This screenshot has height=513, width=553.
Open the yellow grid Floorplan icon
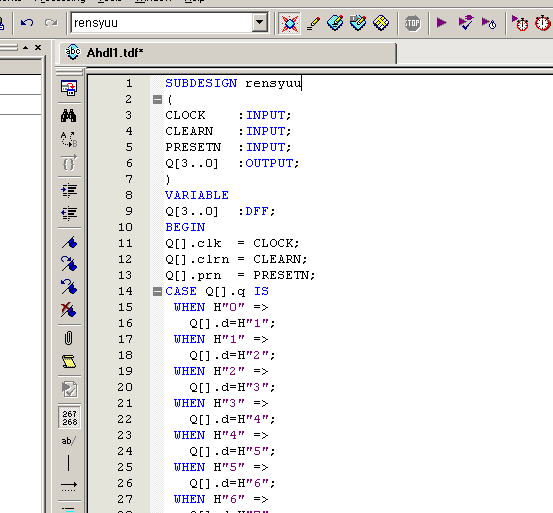[381, 23]
